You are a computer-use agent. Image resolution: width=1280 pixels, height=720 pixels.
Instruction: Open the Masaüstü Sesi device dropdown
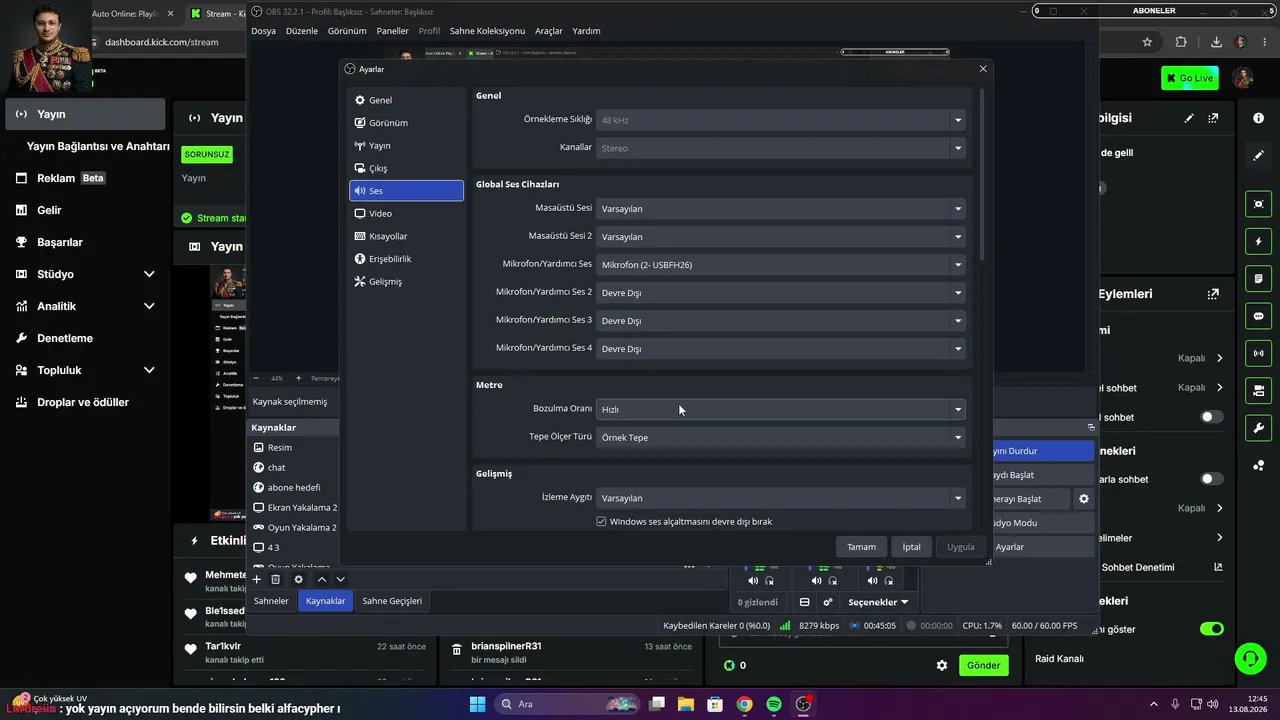coord(781,209)
